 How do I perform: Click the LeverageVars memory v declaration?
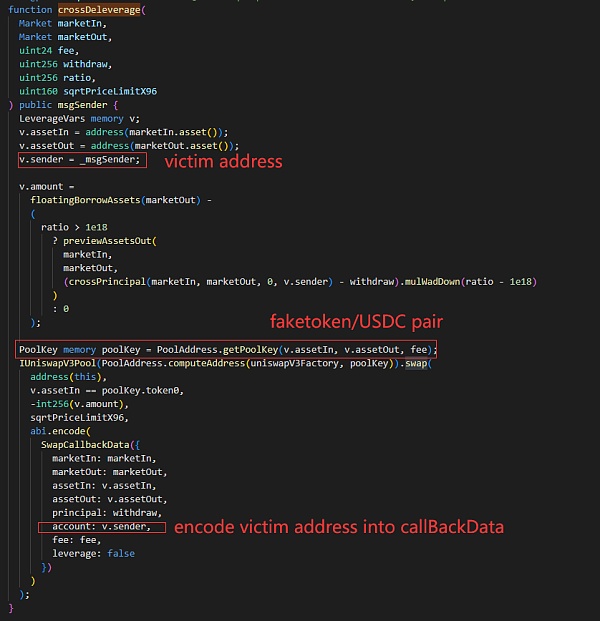[79, 119]
